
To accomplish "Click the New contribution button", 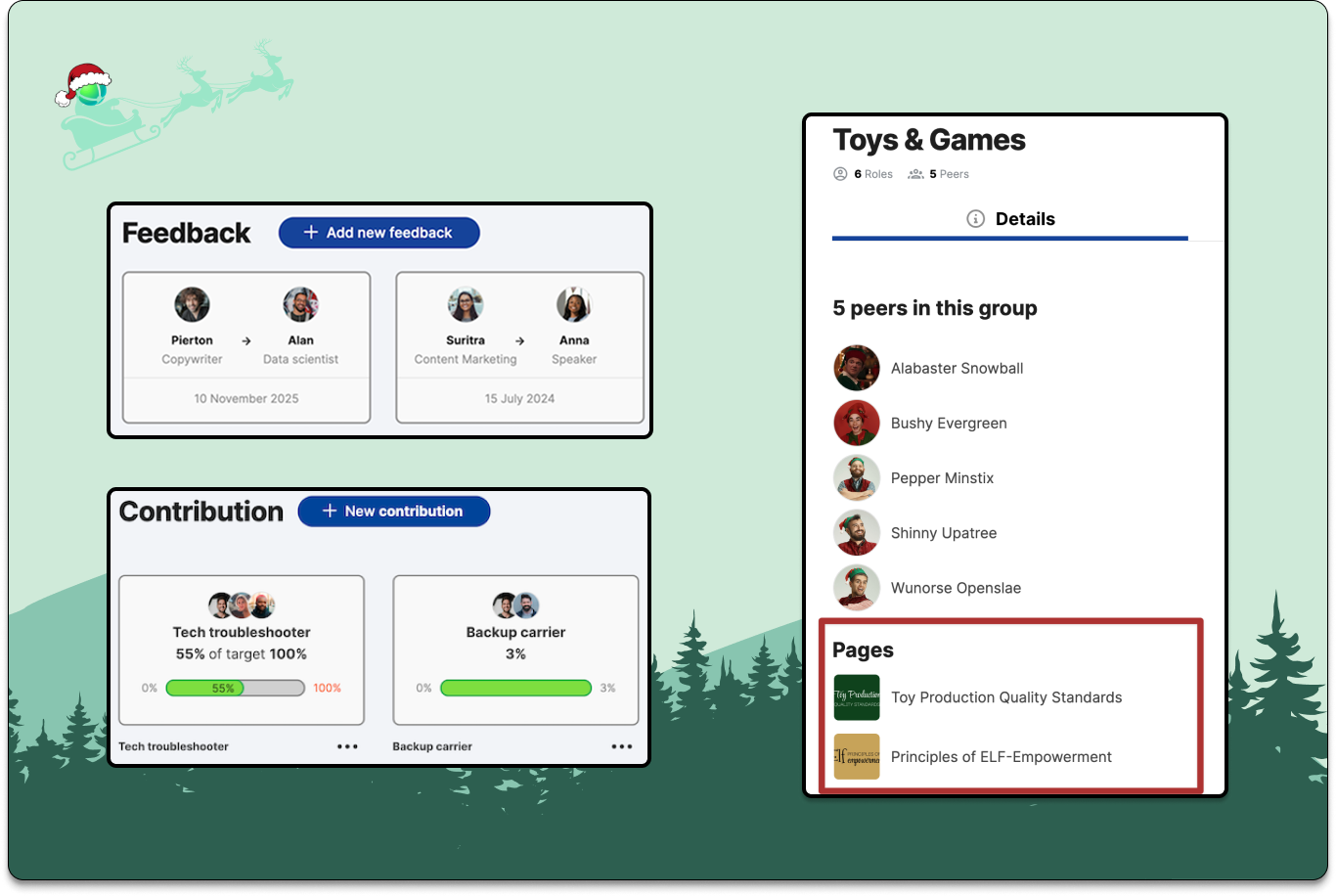I will tap(394, 511).
